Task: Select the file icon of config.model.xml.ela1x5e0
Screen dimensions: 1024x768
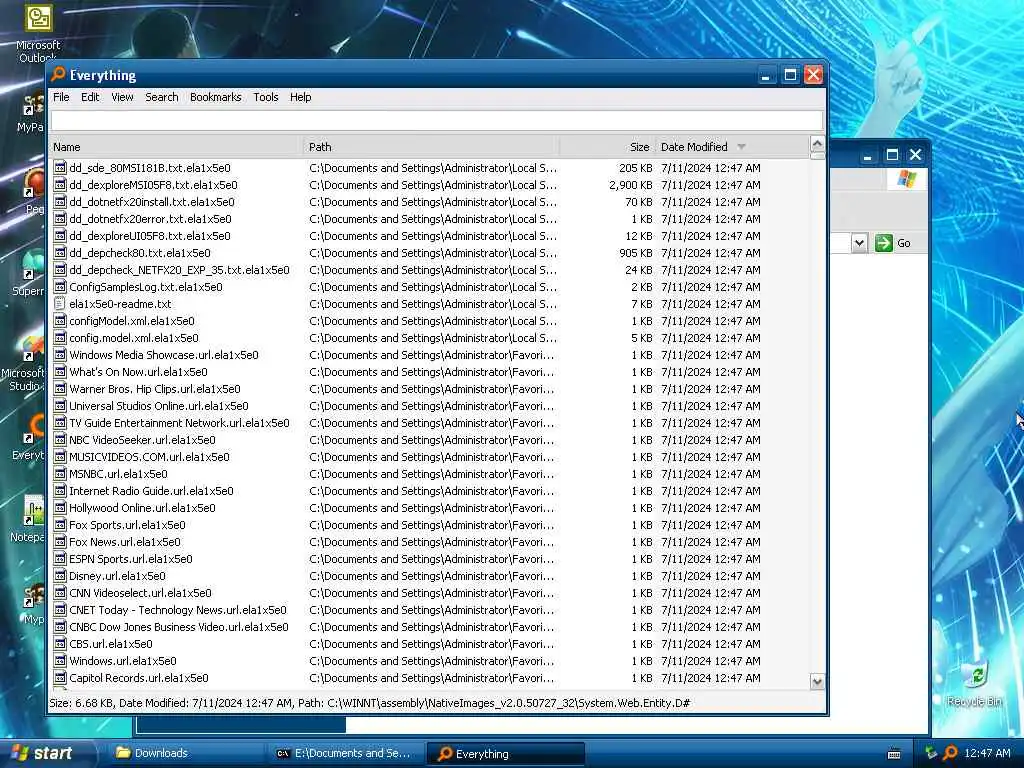Action: click(x=60, y=338)
